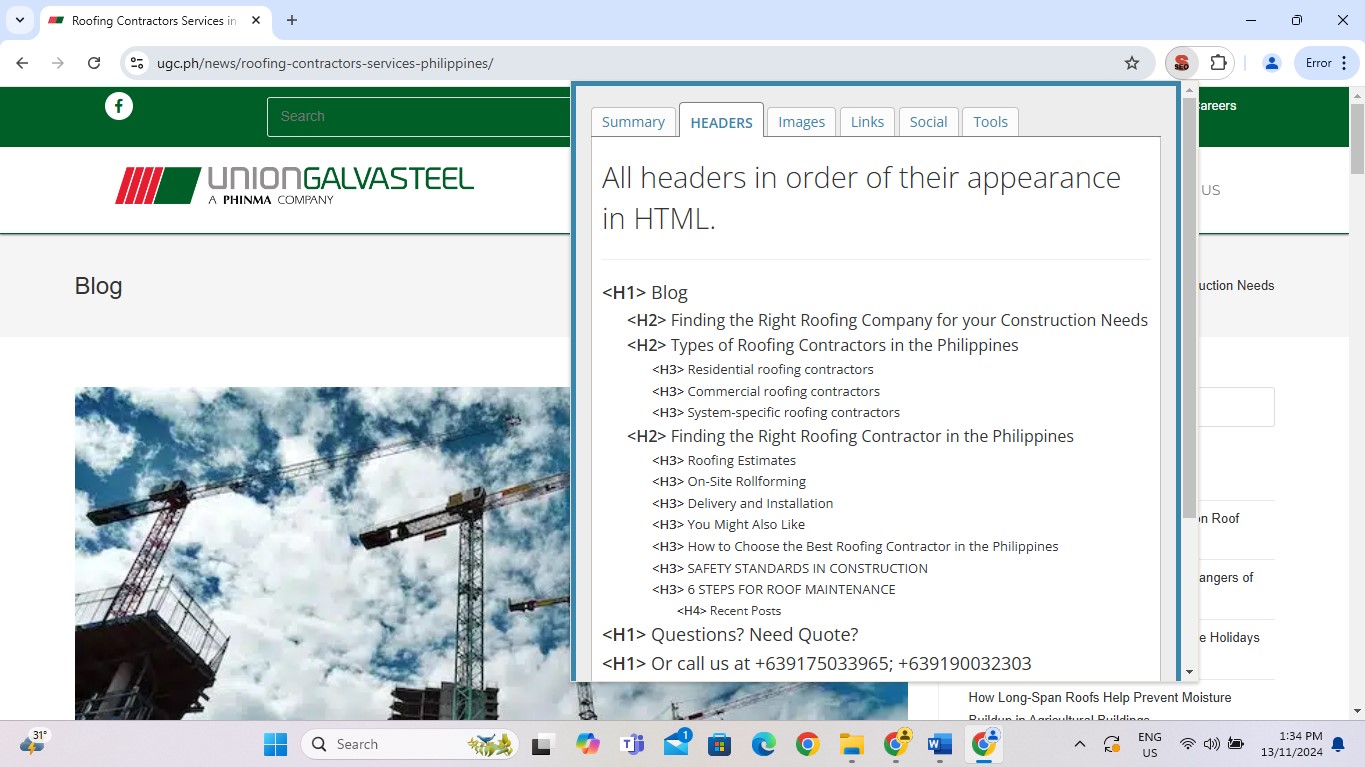Open the volume speaker icon in tray
The image size is (1365, 767).
[x=1212, y=744]
